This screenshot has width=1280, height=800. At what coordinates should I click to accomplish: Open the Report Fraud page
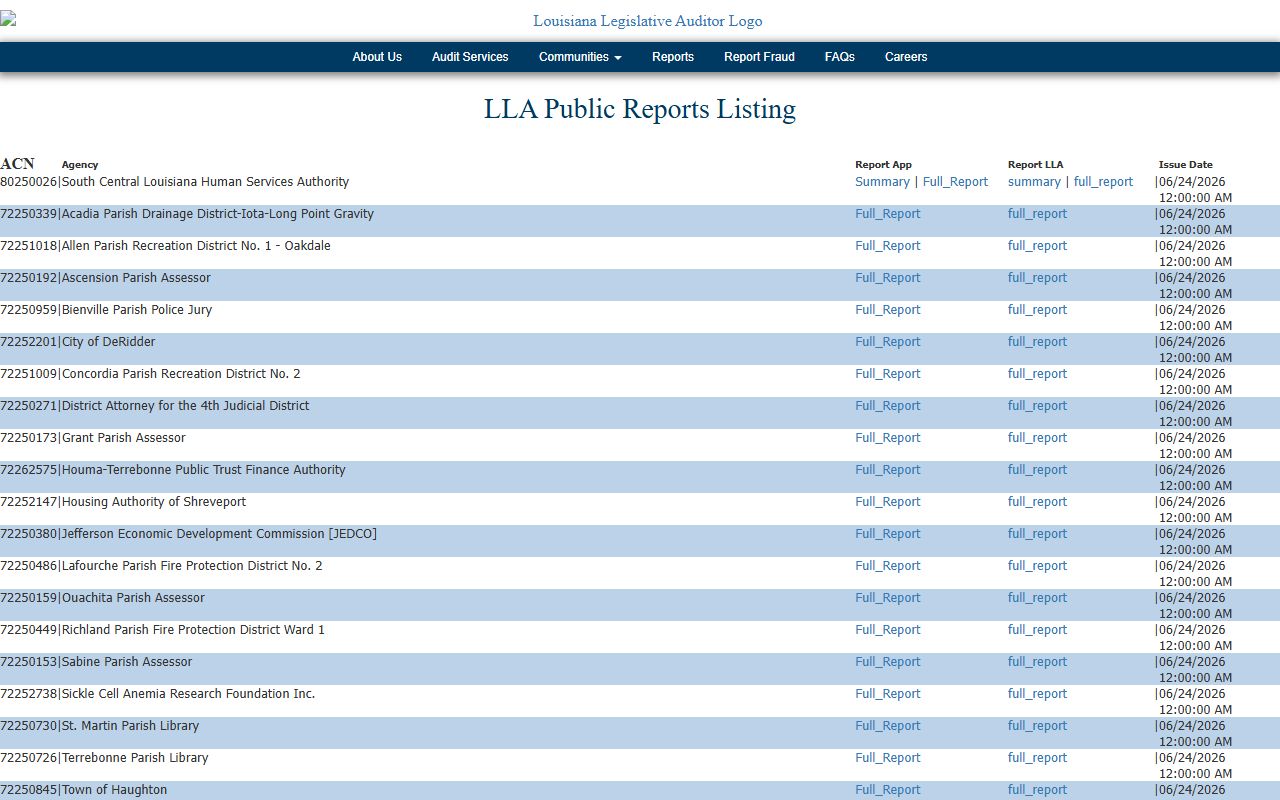click(x=759, y=57)
